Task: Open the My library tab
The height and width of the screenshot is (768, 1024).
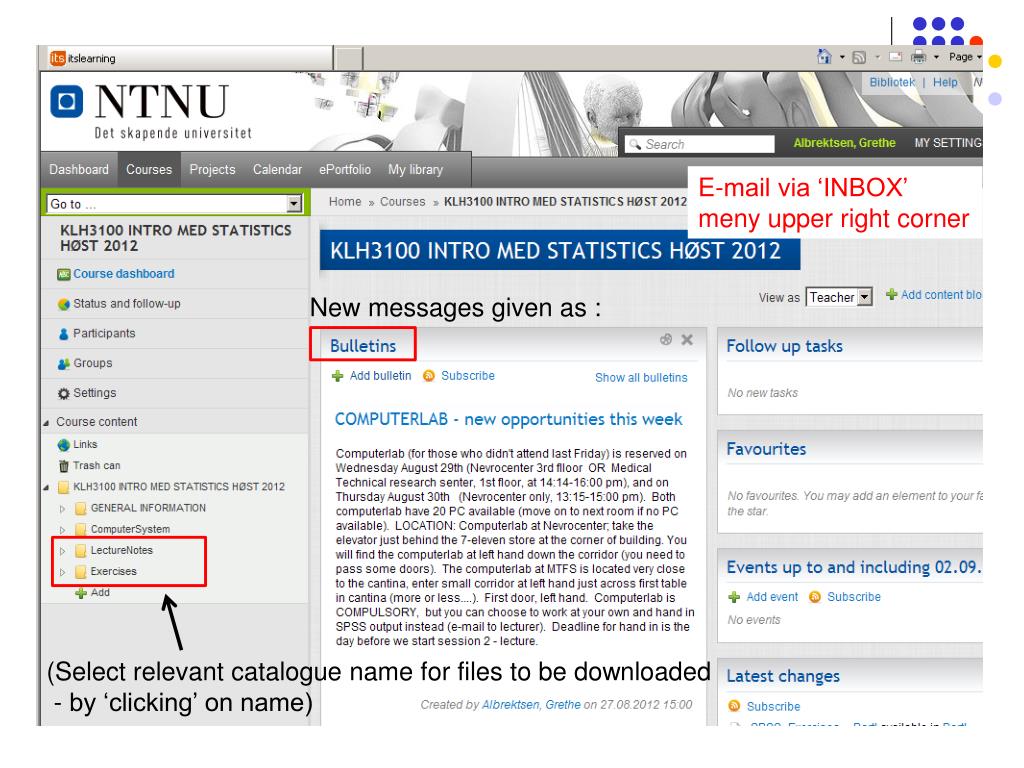Action: click(415, 170)
